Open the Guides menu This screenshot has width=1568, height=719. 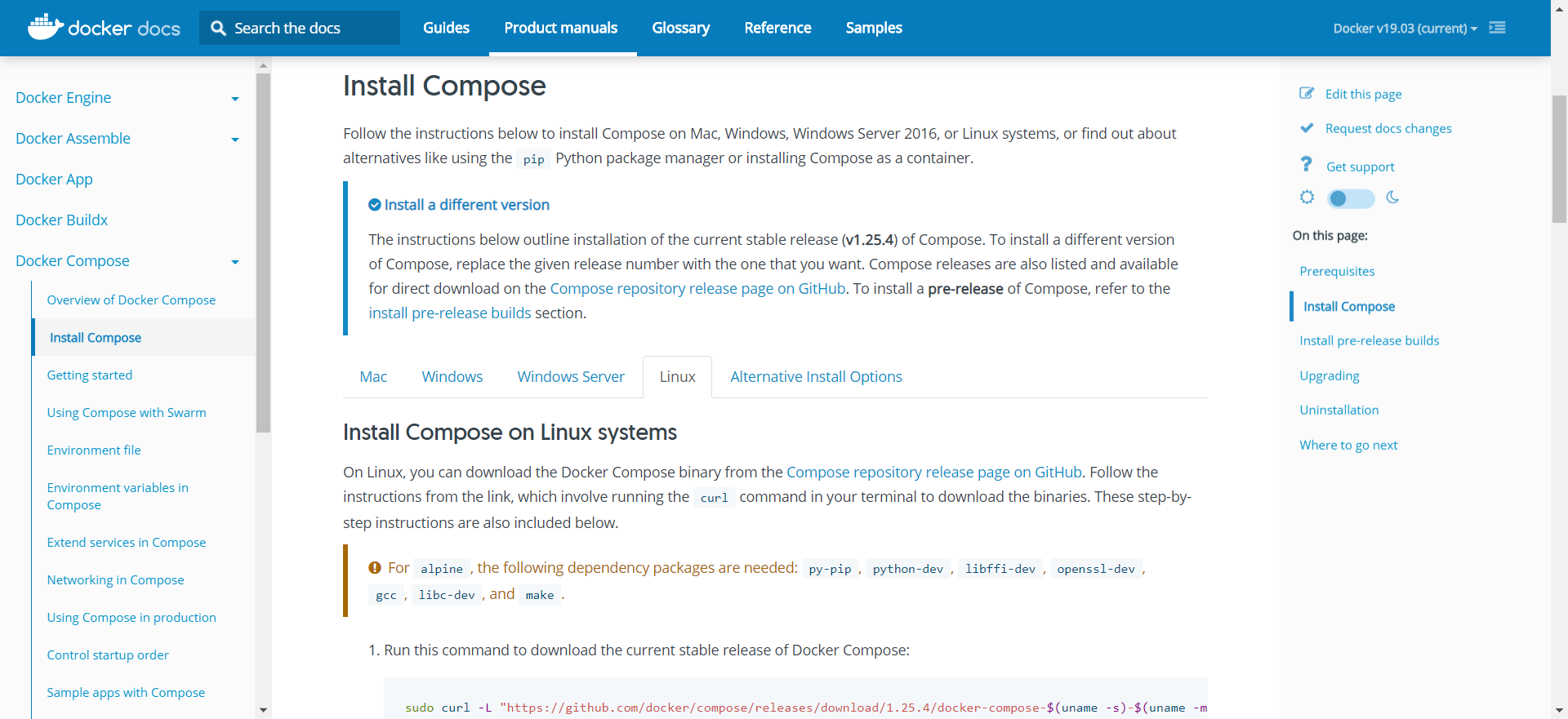(446, 28)
